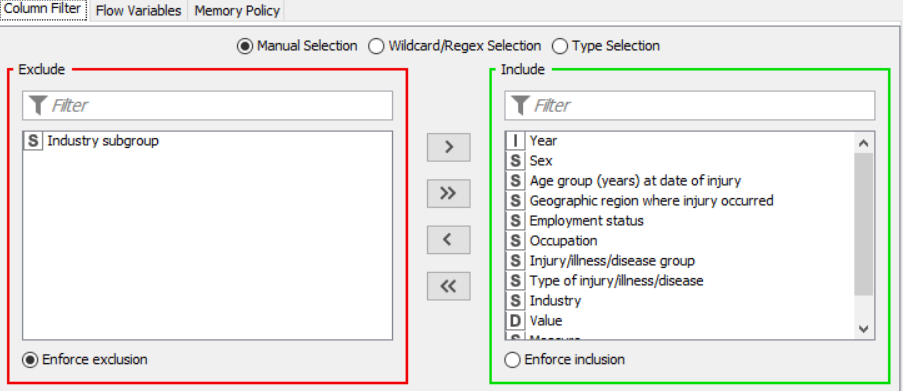This screenshot has width=903, height=391.
Task: Click the double left arrow remove-all button
Action: 449,286
